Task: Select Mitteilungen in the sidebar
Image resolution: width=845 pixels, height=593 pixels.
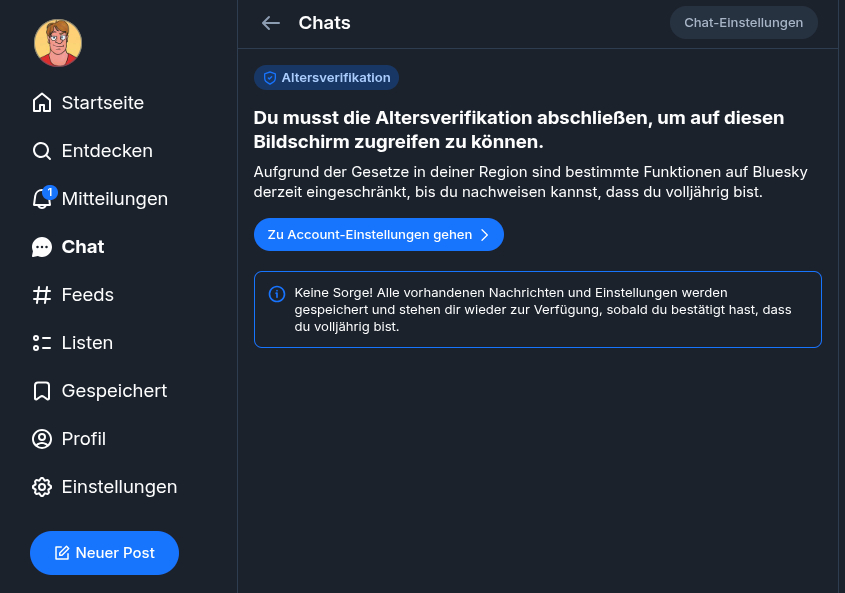Action: coord(114,199)
